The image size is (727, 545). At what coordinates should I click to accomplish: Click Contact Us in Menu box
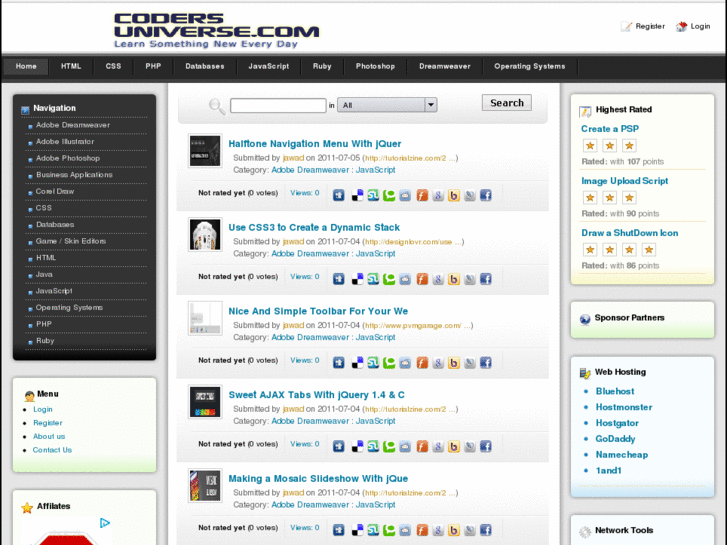52,450
